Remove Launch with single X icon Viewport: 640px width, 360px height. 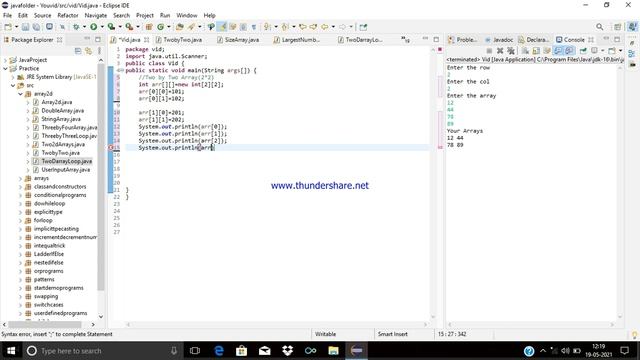[500, 51]
